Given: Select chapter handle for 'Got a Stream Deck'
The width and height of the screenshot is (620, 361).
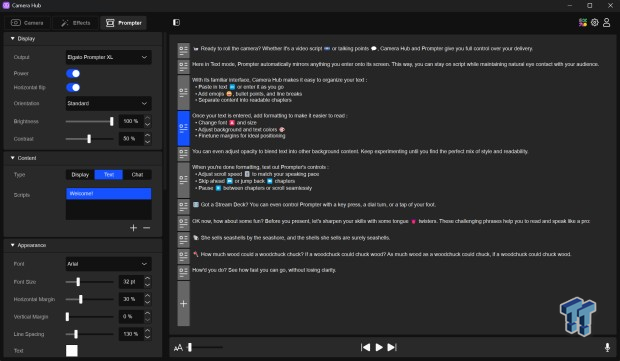Looking at the screenshot, I should tap(183, 206).
